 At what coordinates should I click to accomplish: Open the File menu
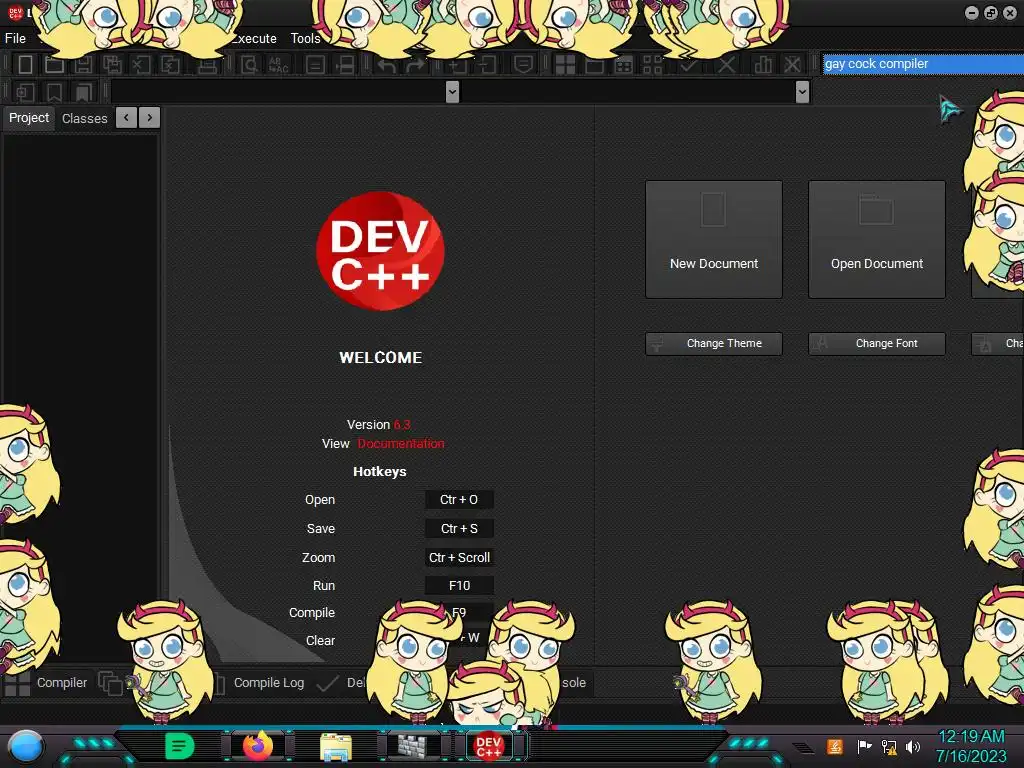(15, 39)
